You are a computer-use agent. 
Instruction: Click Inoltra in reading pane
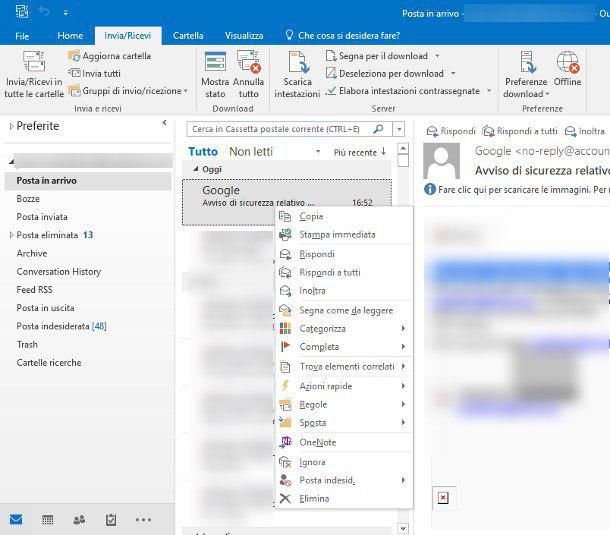[x=585, y=131]
